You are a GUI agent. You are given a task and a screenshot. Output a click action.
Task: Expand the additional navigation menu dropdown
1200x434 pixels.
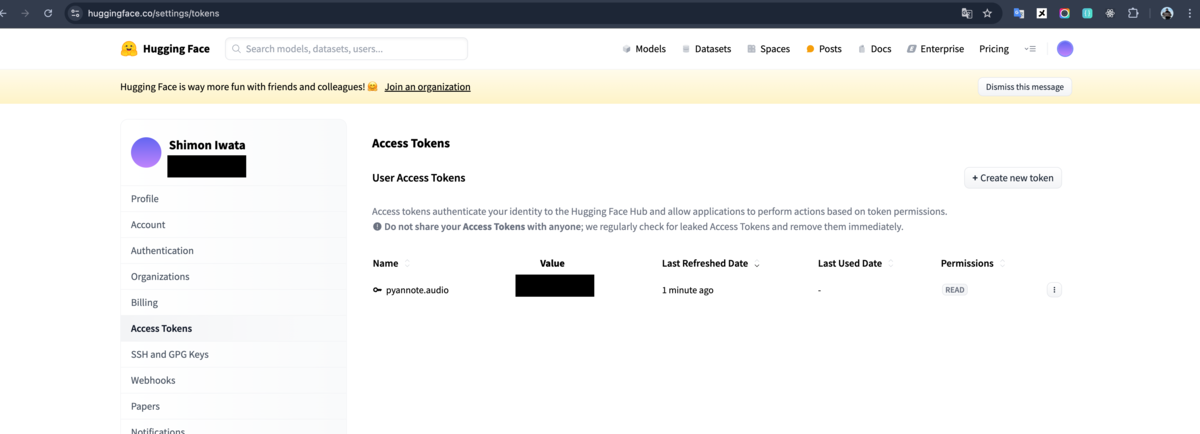click(1030, 49)
